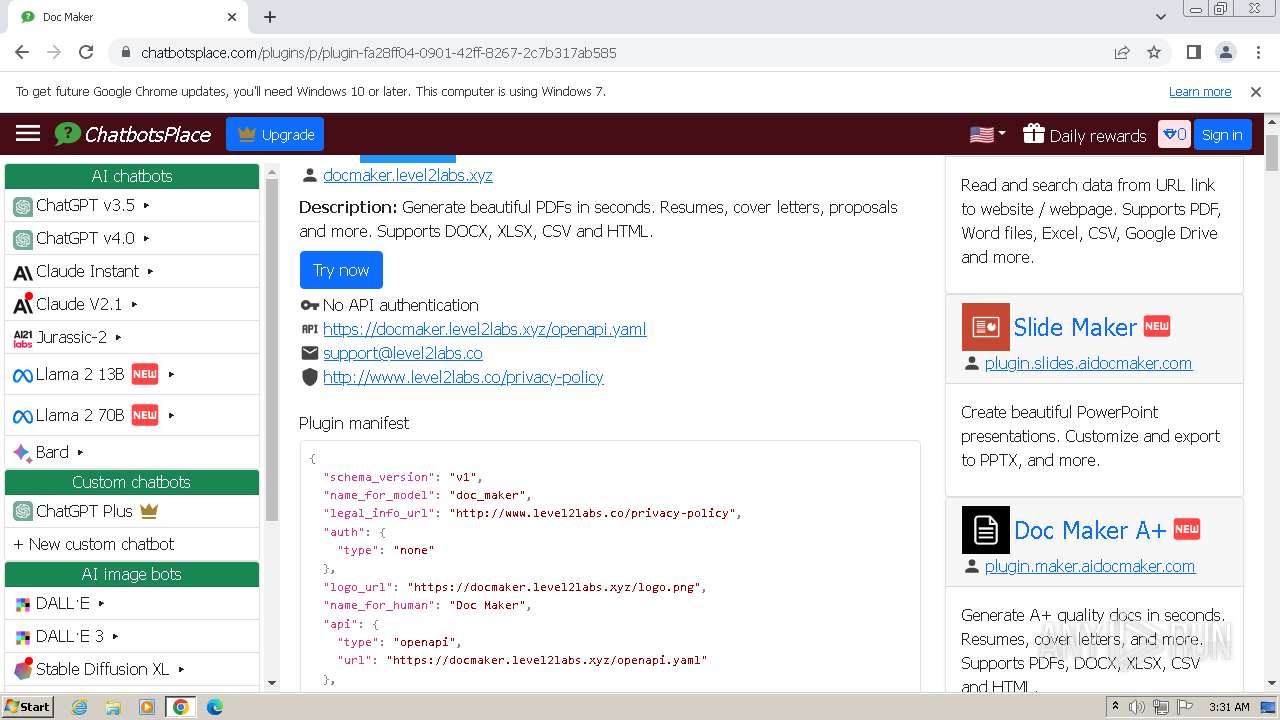This screenshot has width=1280, height=720.
Task: Click the Upgrade button
Action: (x=275, y=134)
